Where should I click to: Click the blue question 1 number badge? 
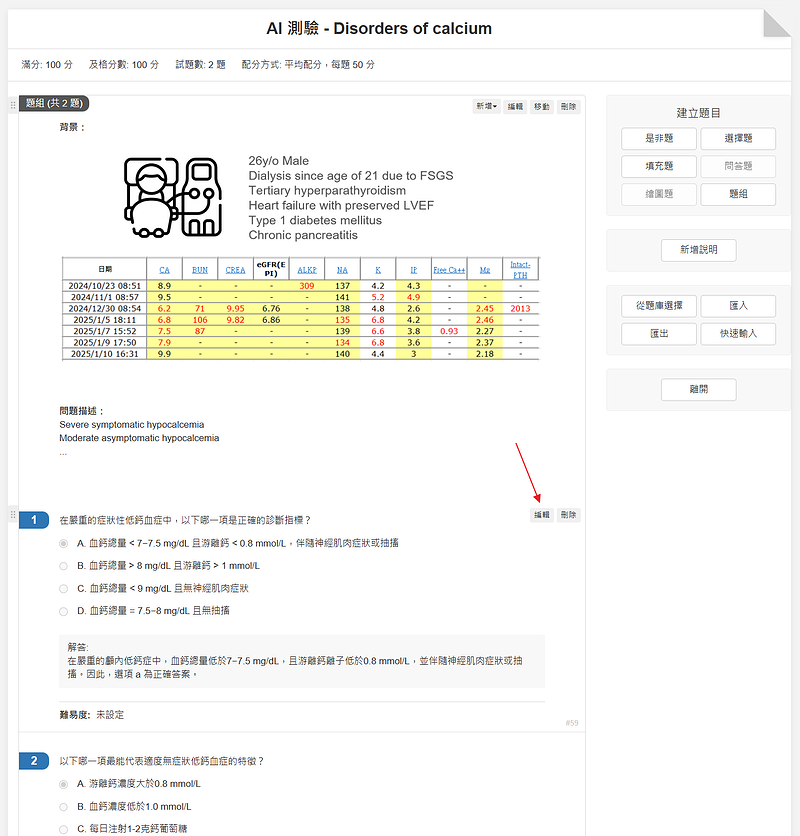click(34, 520)
